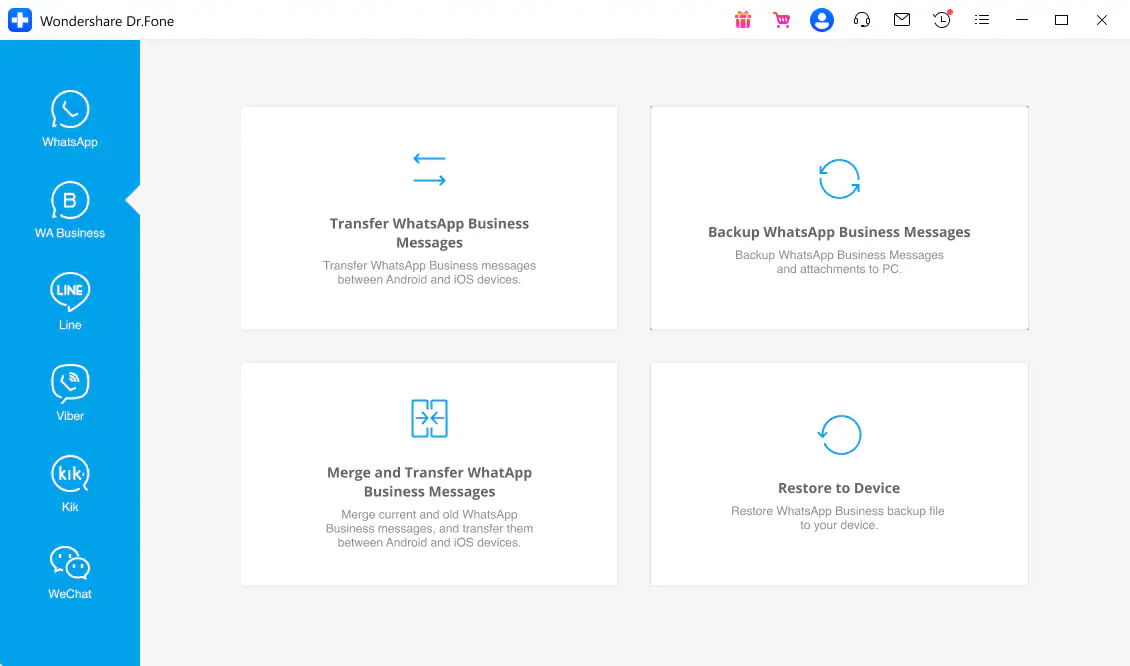Click the Wondershare Dr.Fone title text
The image size is (1130, 666).
coord(107,21)
